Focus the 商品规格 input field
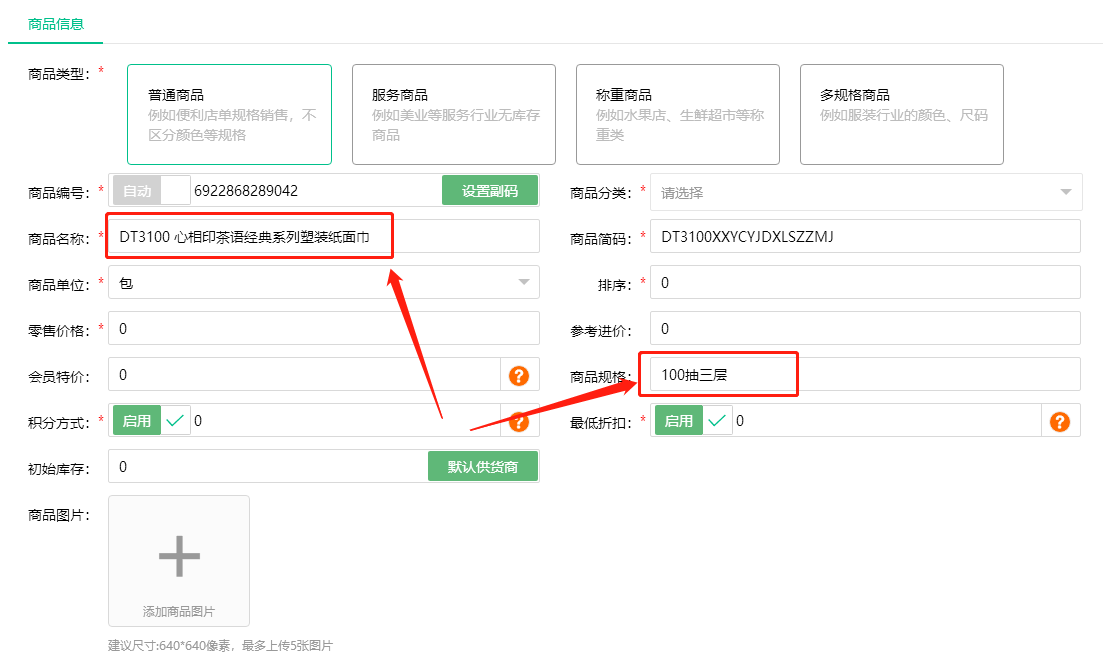Viewport: 1103px width, 663px height. 865,375
